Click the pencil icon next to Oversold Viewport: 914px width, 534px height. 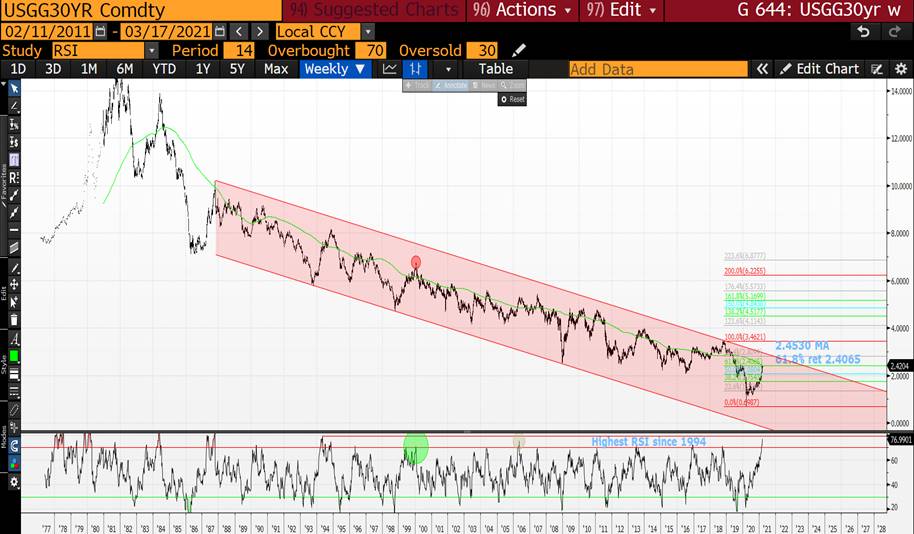pos(517,50)
